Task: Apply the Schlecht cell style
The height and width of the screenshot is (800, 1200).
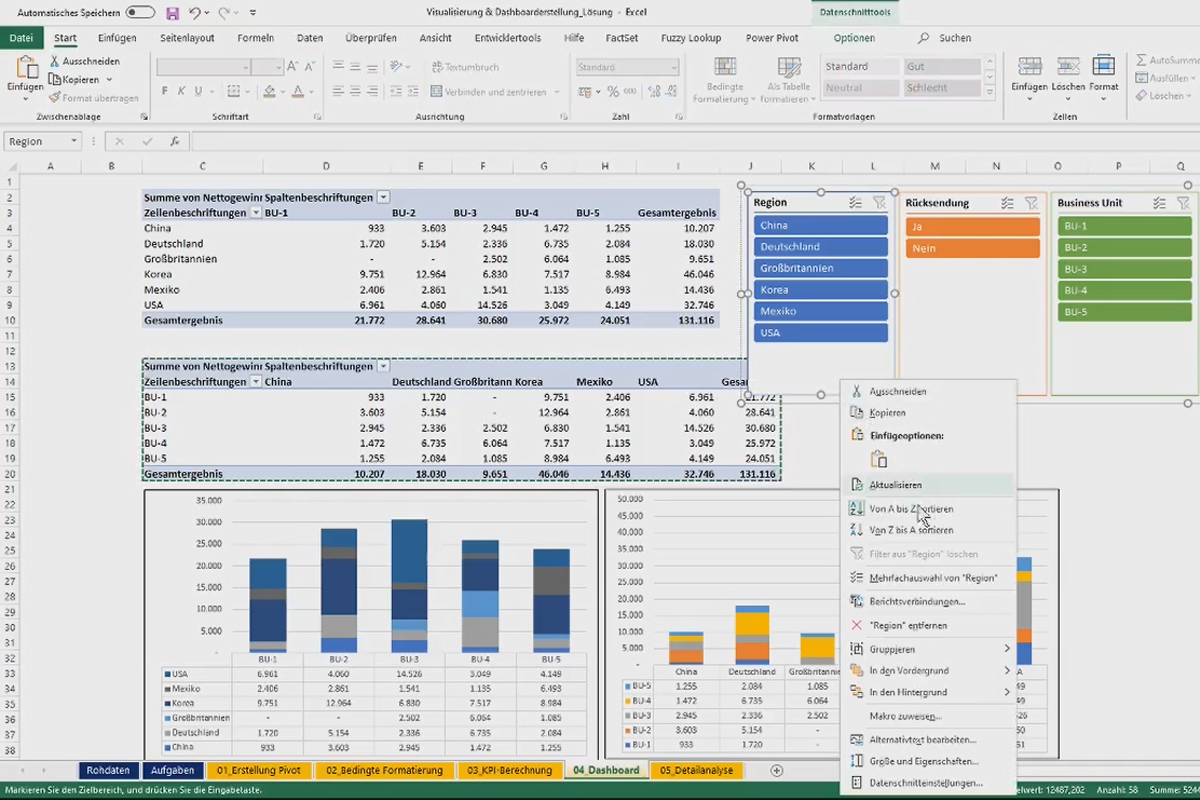Action: pos(942,88)
